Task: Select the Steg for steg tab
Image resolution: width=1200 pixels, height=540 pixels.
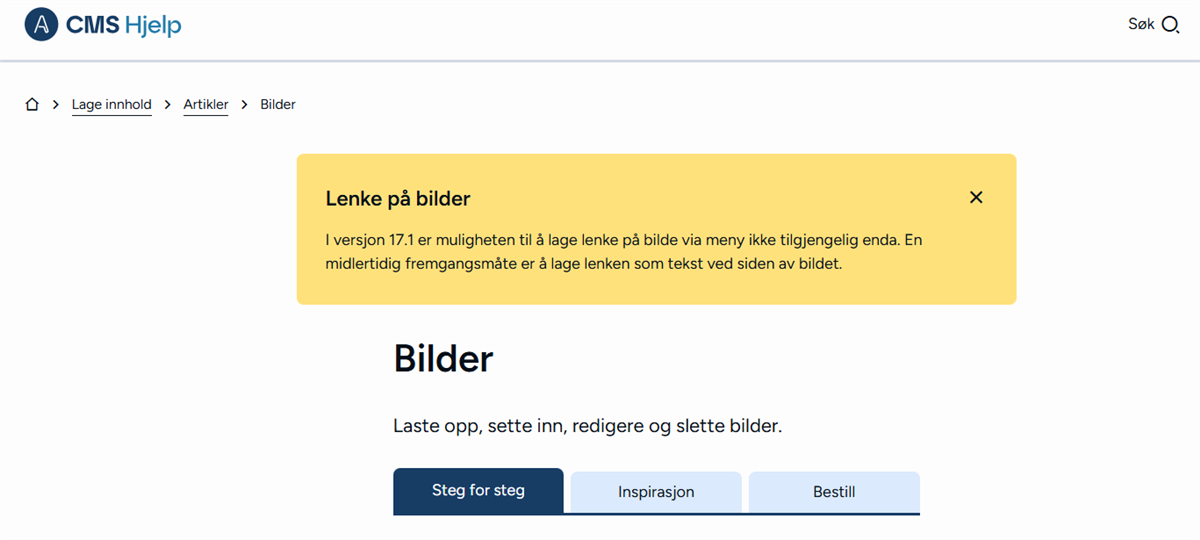Action: (478, 491)
